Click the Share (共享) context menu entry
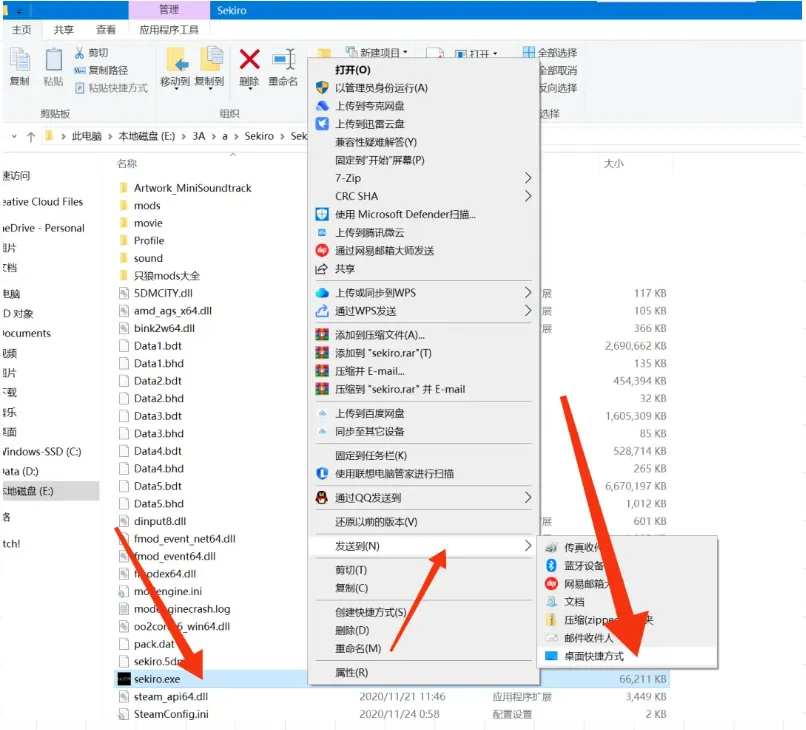The width and height of the screenshot is (806, 730). coord(424,268)
